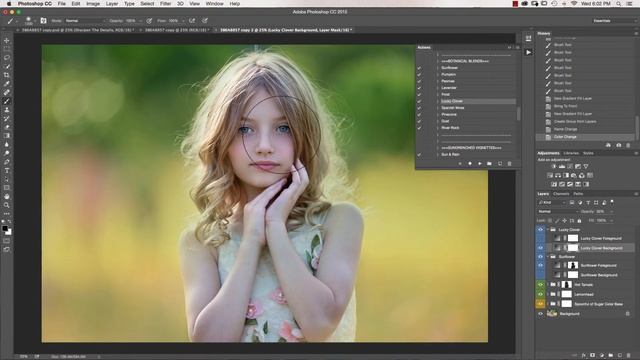Select the Type tool
Image resolution: width=640 pixels, height=360 pixels.
pos(7,171)
